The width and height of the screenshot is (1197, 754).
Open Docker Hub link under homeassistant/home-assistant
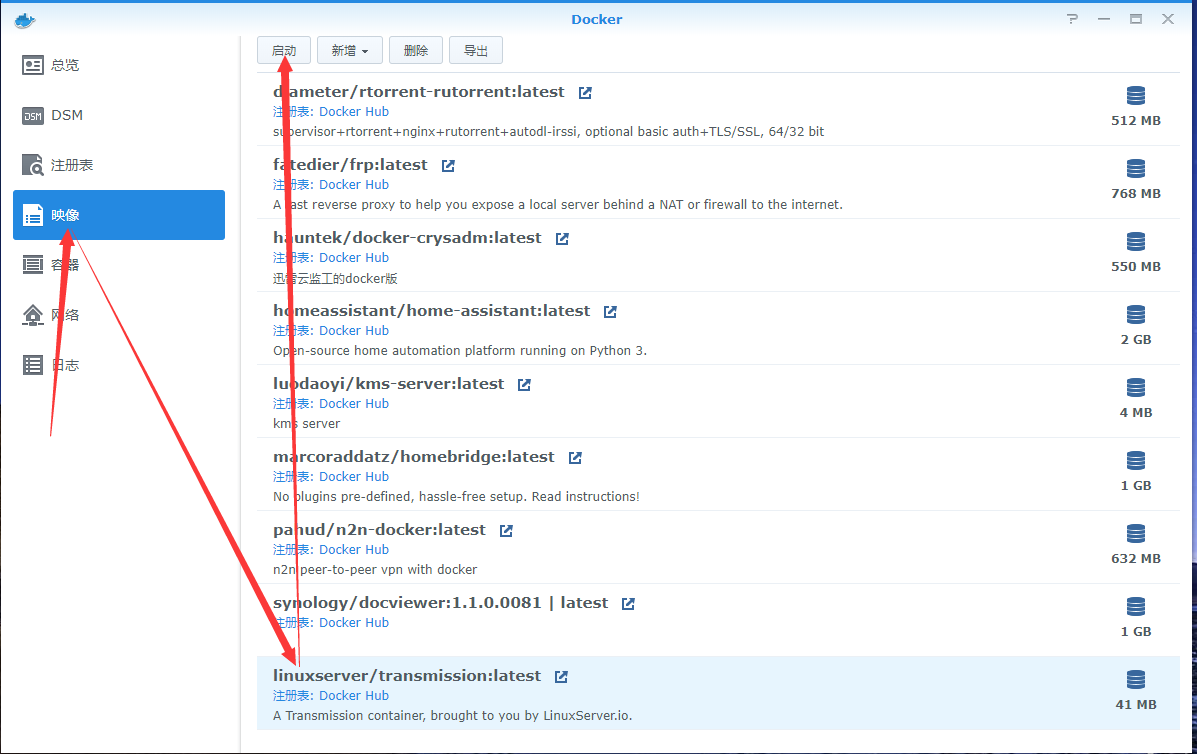coord(354,330)
